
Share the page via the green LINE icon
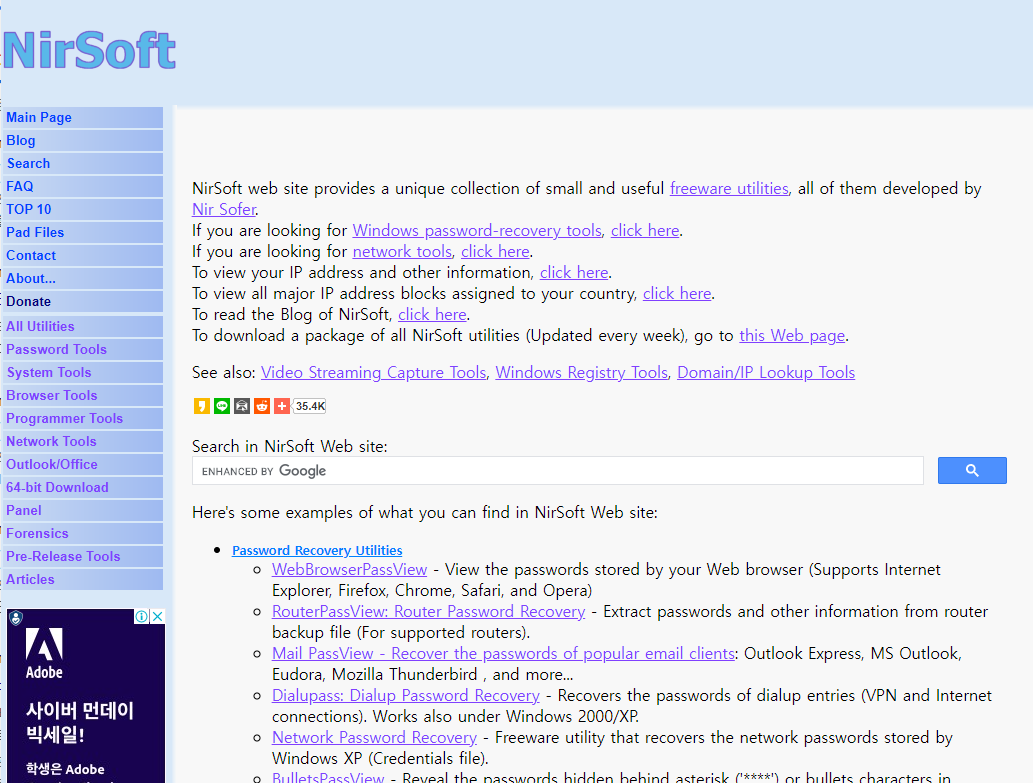[x=222, y=406]
